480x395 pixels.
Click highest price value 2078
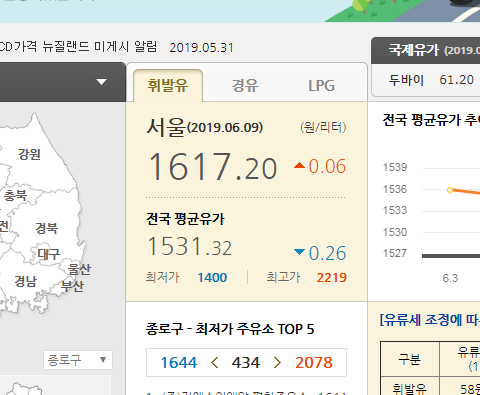click(314, 363)
